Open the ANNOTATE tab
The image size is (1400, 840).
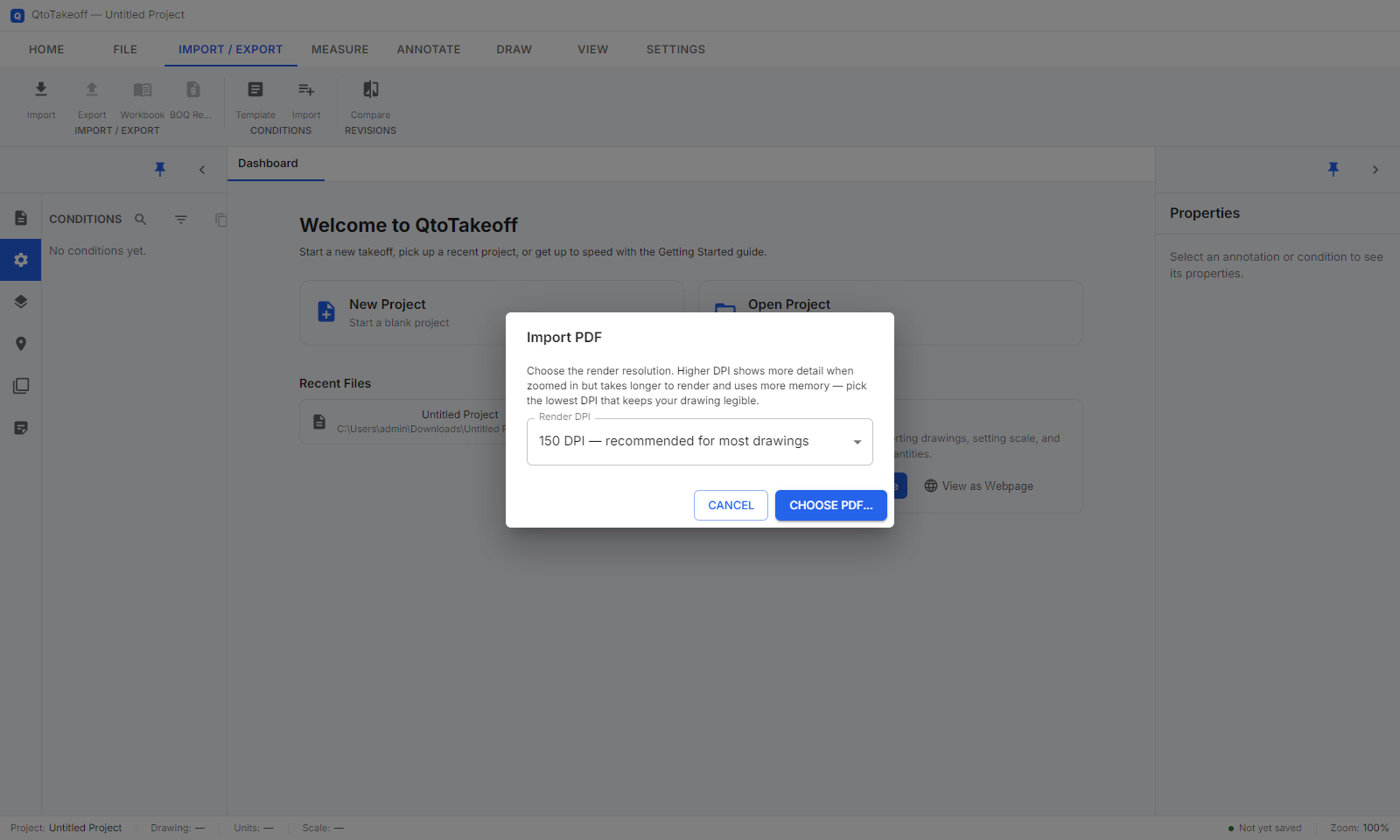pos(429,50)
